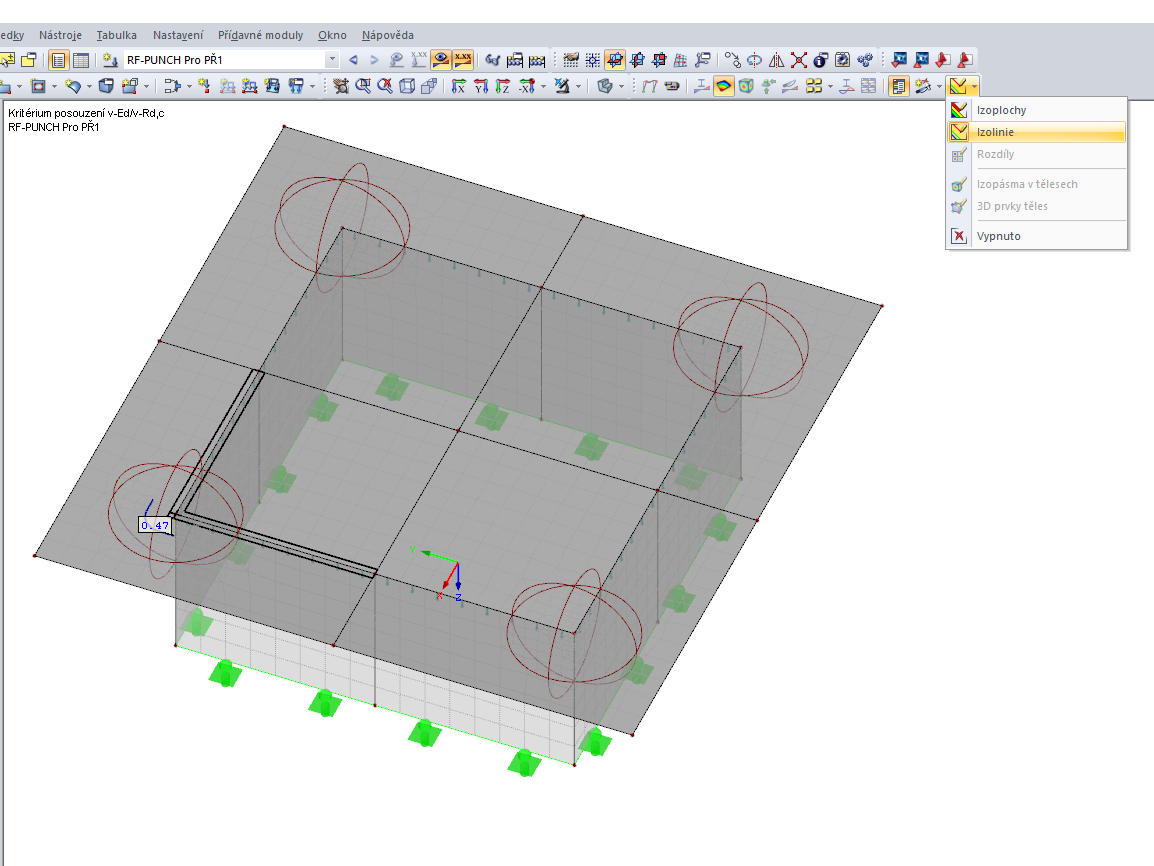This screenshot has width=1154, height=866.
Task: Click the colored solid cube results icon
Action: [x=746, y=86]
